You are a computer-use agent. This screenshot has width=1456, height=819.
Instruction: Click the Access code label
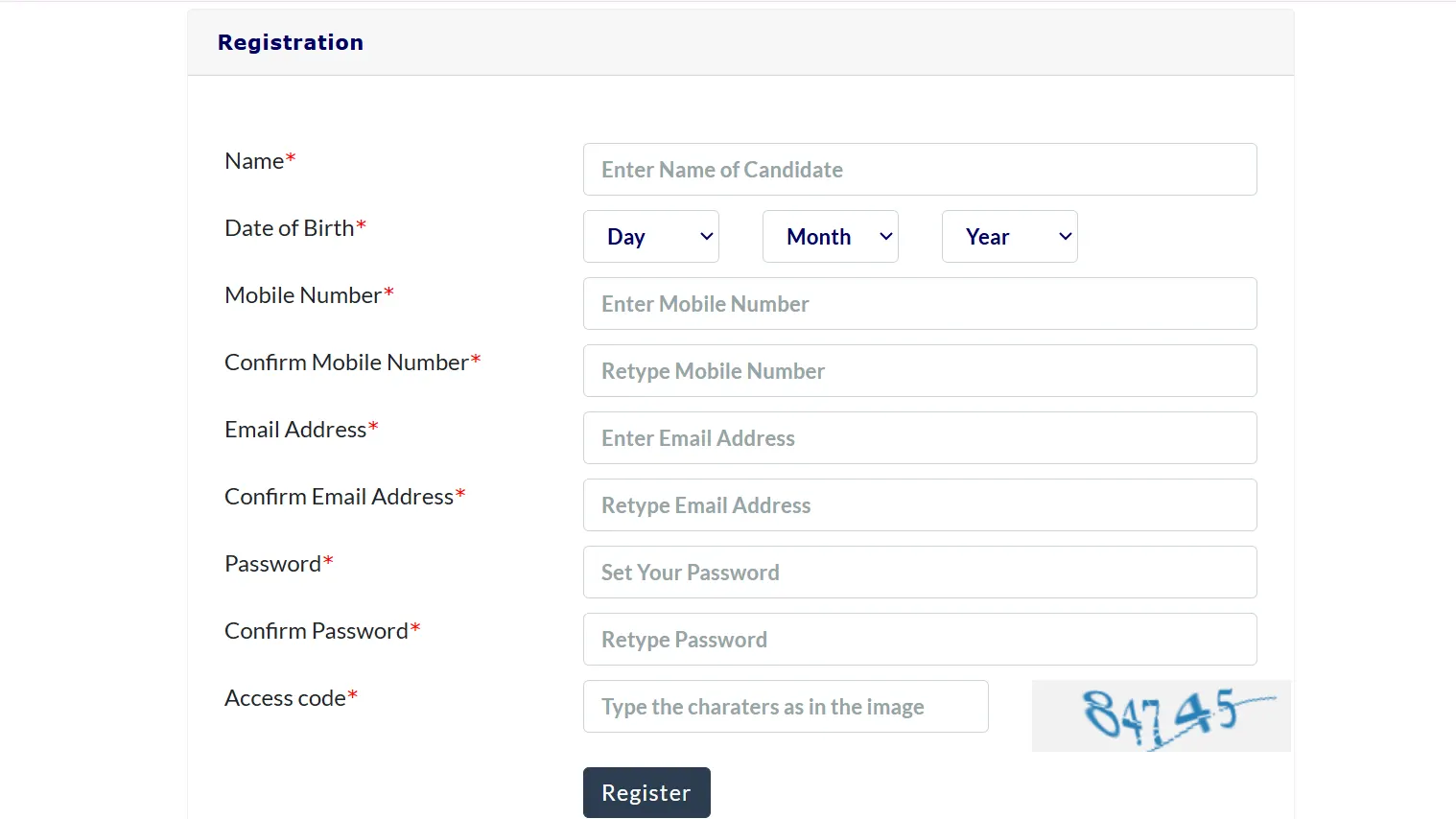coord(284,698)
